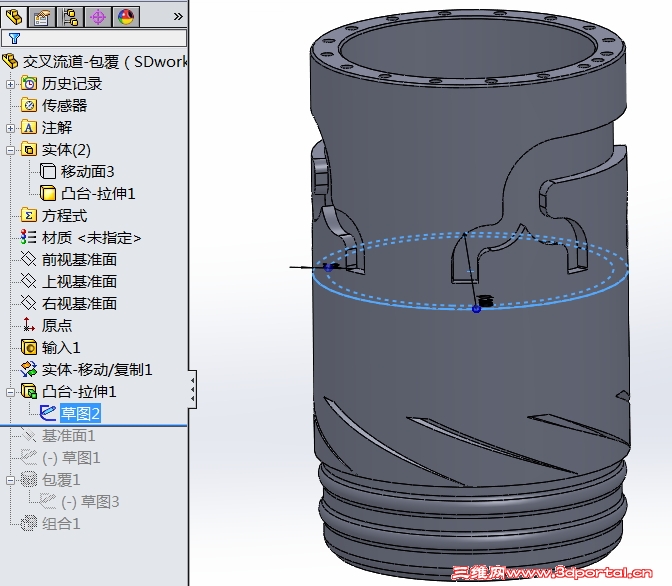Screen dimensions: 672x586
Task: Collapse the 实体(2) solid bodies folder
Action: (x=10, y=150)
